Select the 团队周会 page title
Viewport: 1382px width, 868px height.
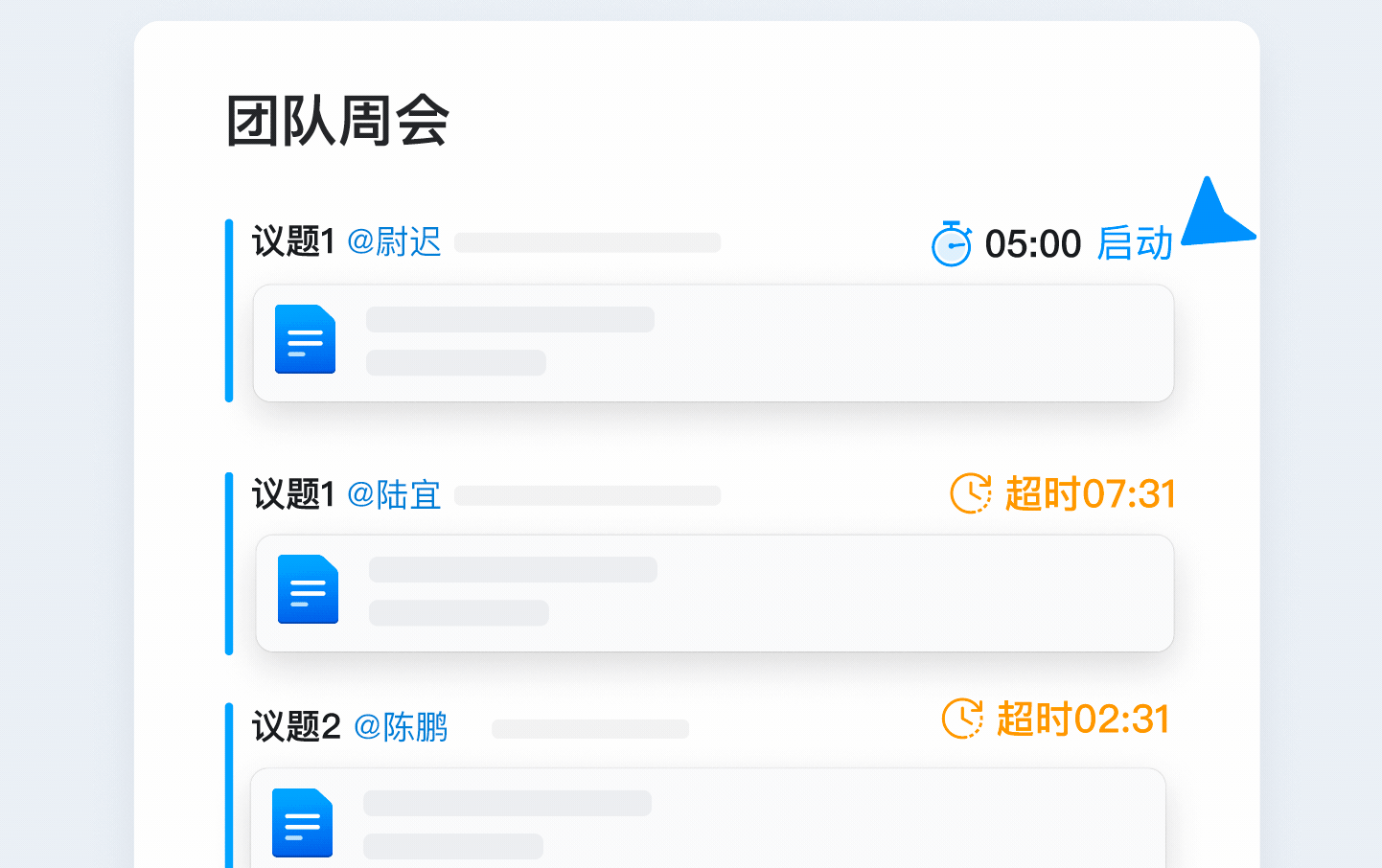337,122
